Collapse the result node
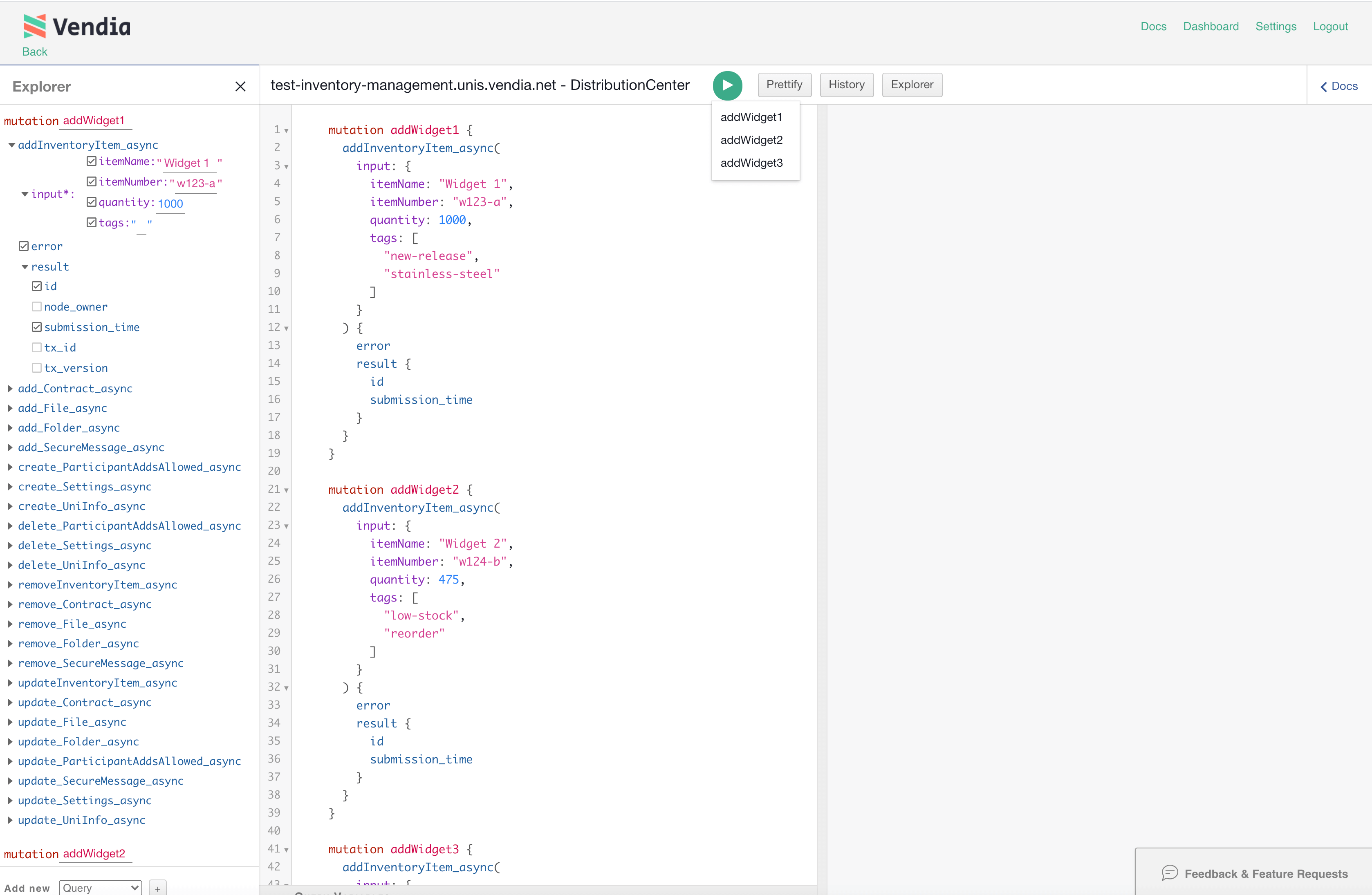The width and height of the screenshot is (1372, 895). click(x=25, y=267)
